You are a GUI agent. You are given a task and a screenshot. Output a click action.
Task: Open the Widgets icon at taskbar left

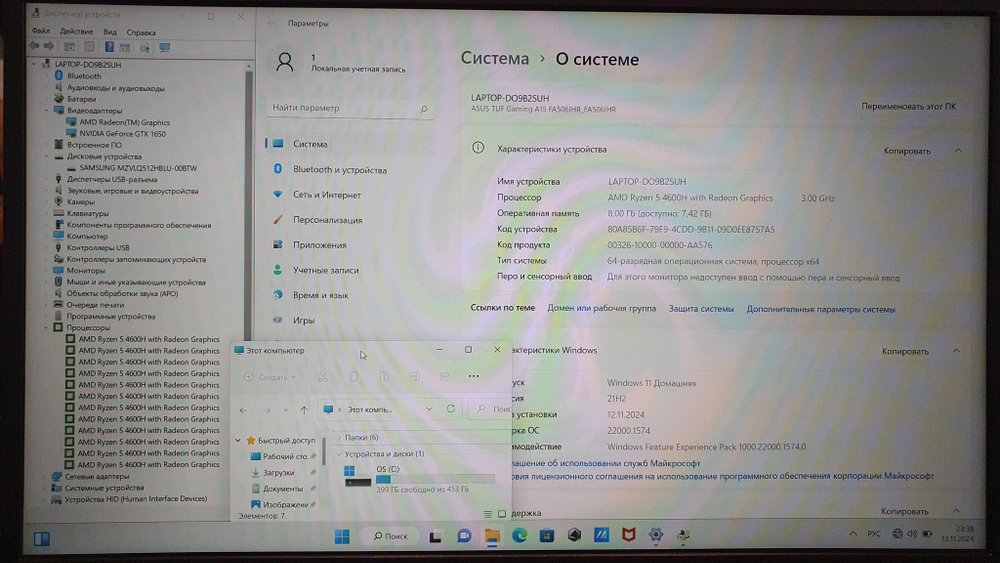pyautogui.click(x=42, y=539)
